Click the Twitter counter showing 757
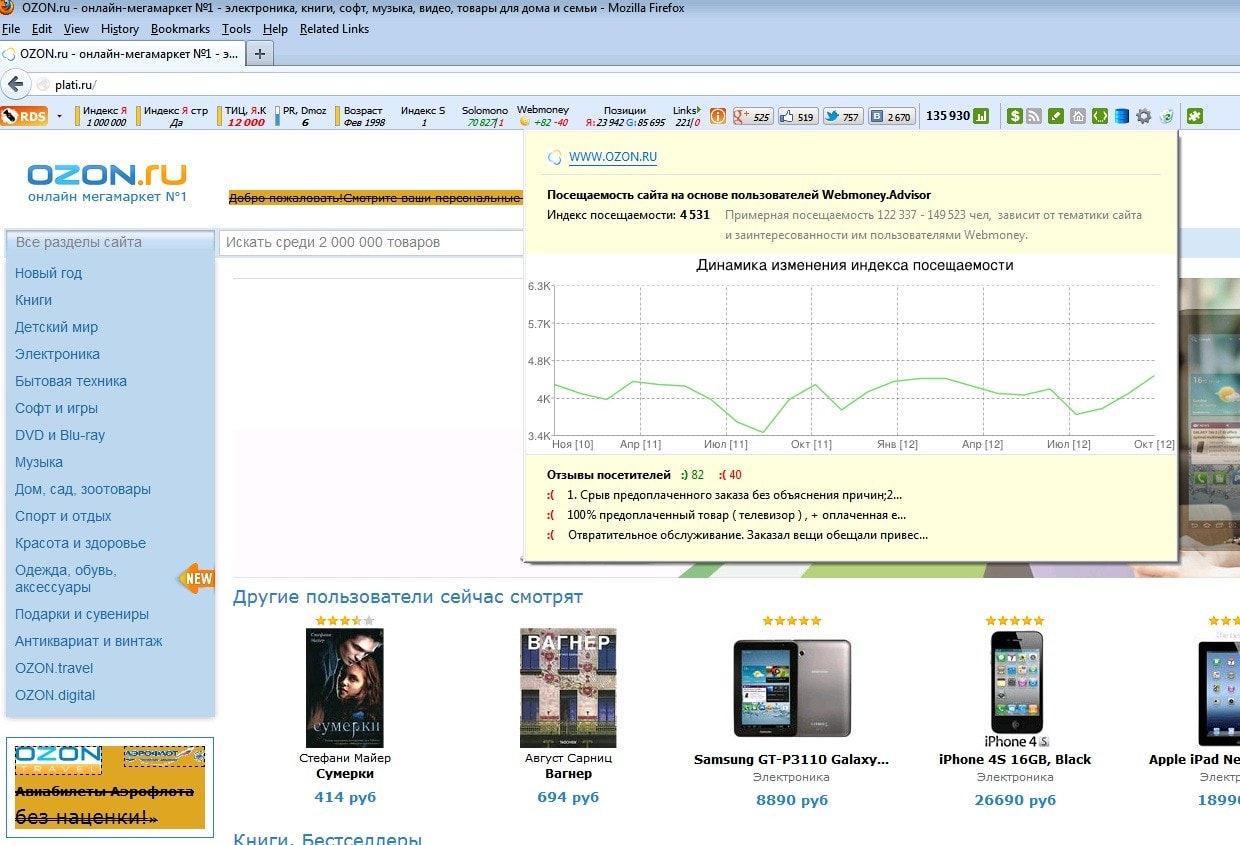Screen dimensions: 1240x845 pyautogui.click(x=842, y=116)
